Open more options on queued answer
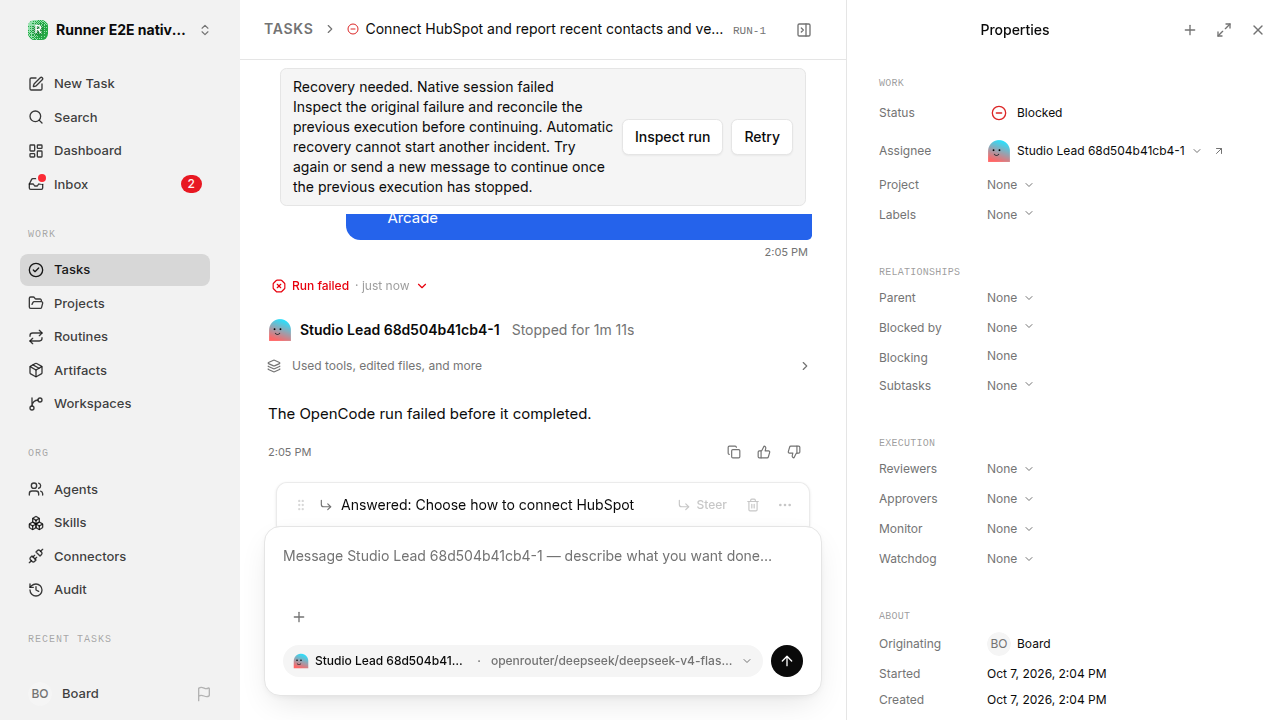The image size is (1280, 720). point(785,505)
